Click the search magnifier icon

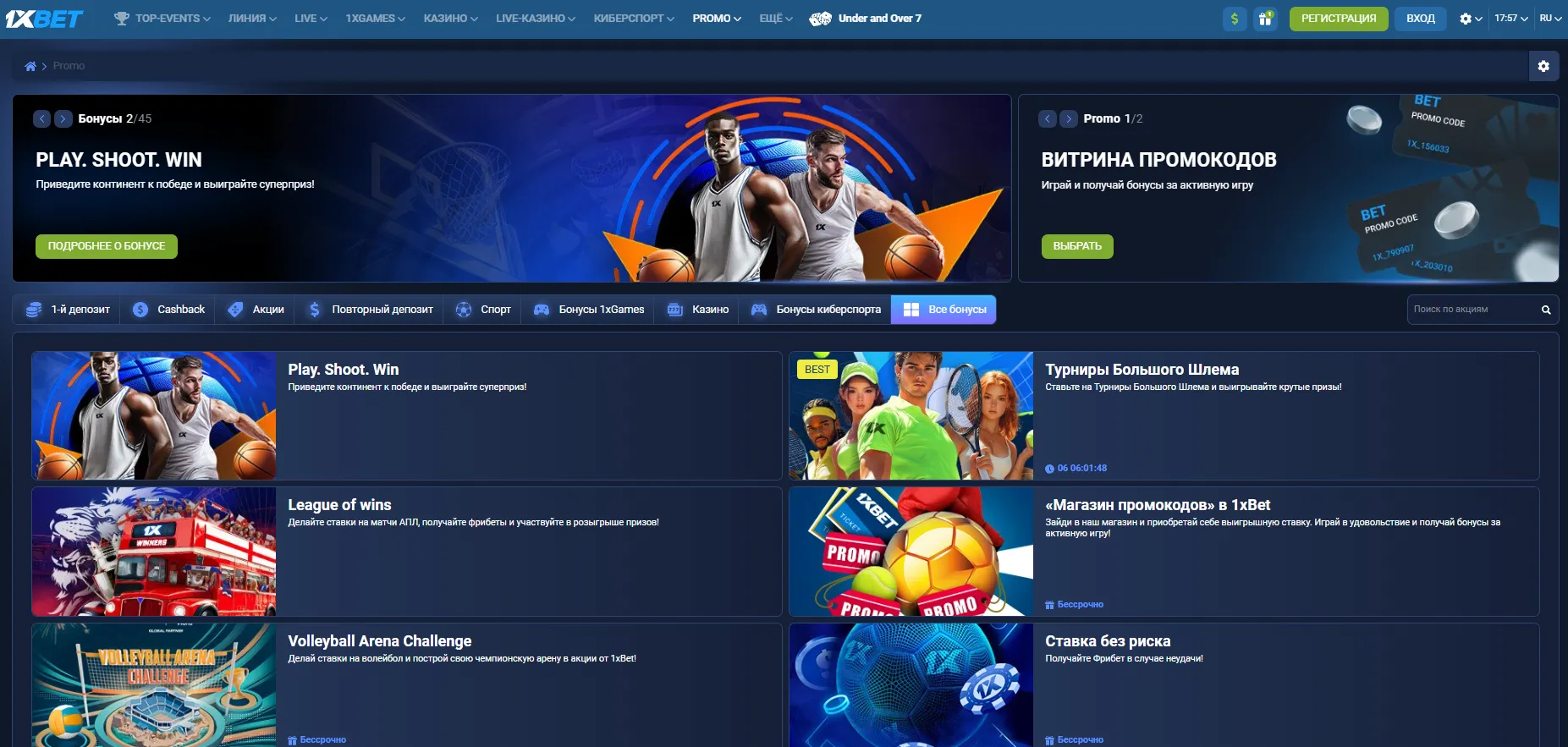click(x=1546, y=310)
